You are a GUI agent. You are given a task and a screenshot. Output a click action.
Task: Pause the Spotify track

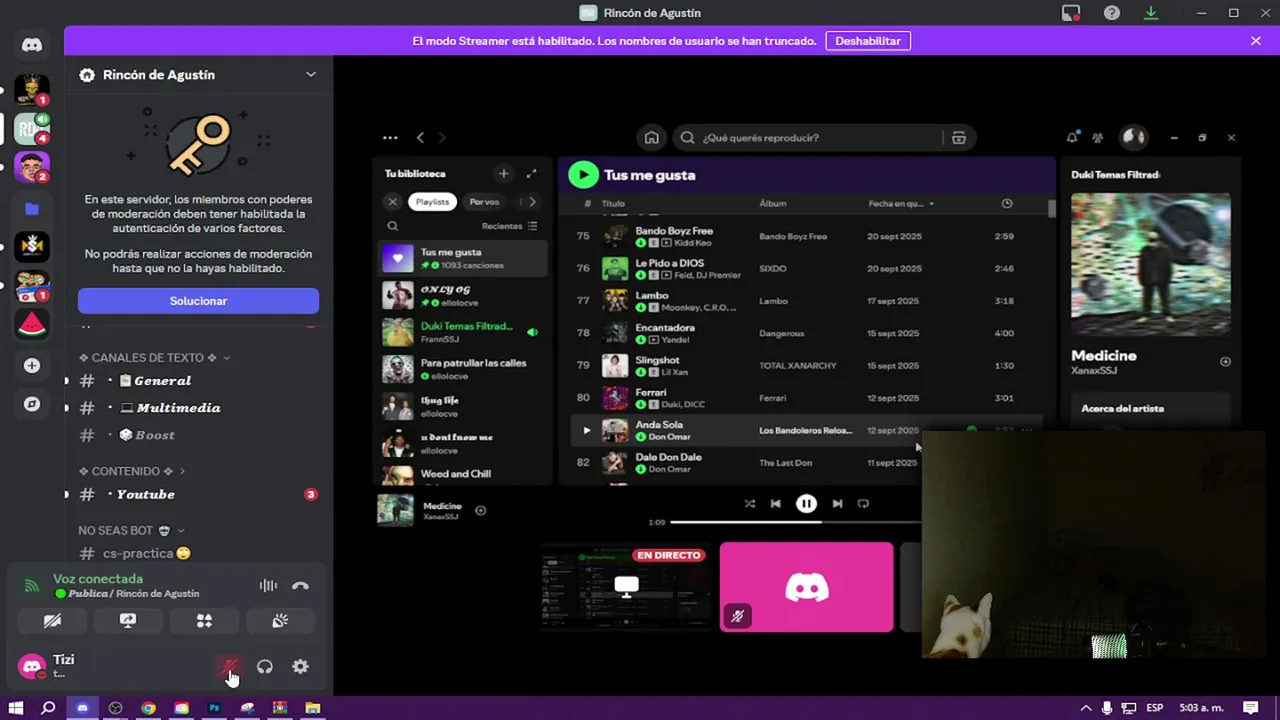[806, 504]
